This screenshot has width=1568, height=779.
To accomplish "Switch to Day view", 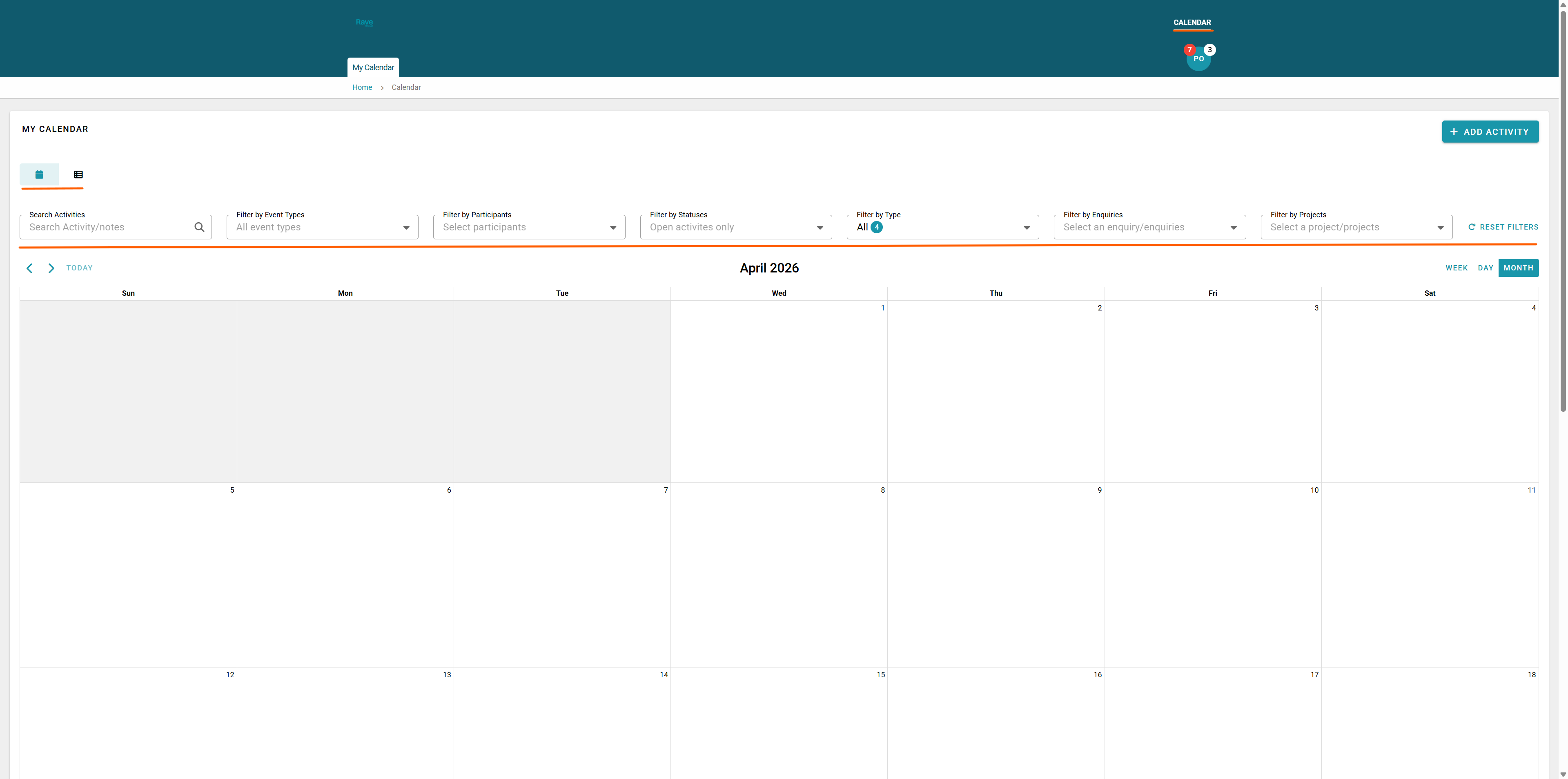I will (1485, 268).
